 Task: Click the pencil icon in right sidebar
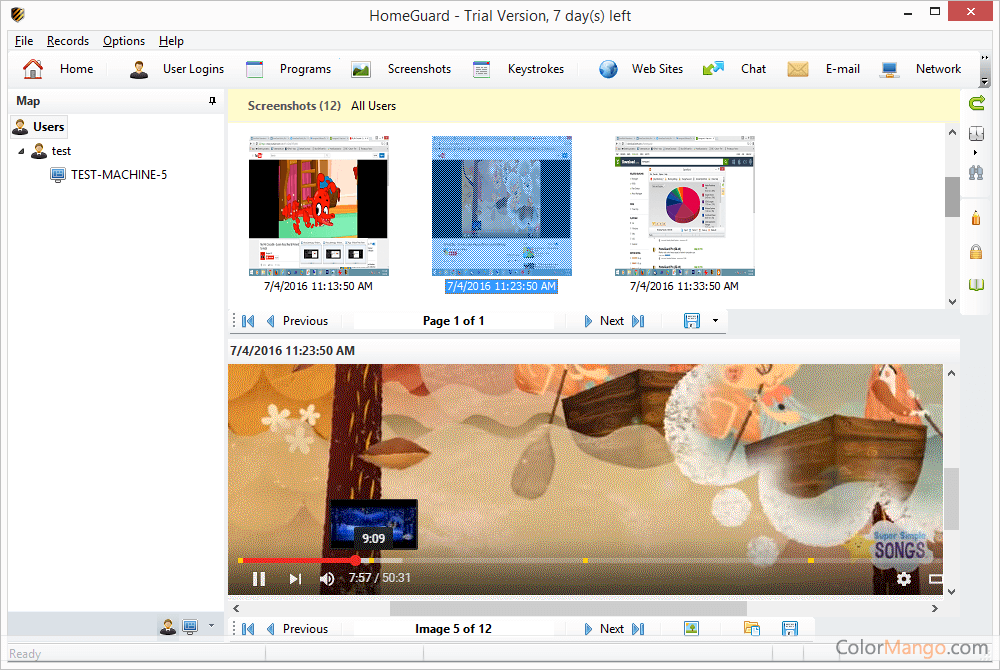click(x=977, y=217)
